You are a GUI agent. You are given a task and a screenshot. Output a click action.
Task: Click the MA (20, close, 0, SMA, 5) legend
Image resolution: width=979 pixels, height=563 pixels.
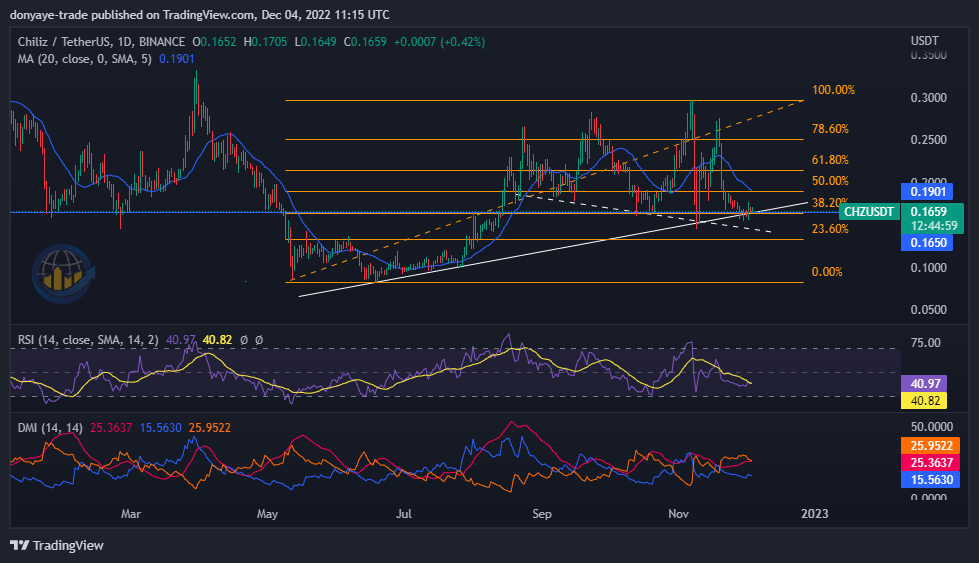[x=84, y=59]
